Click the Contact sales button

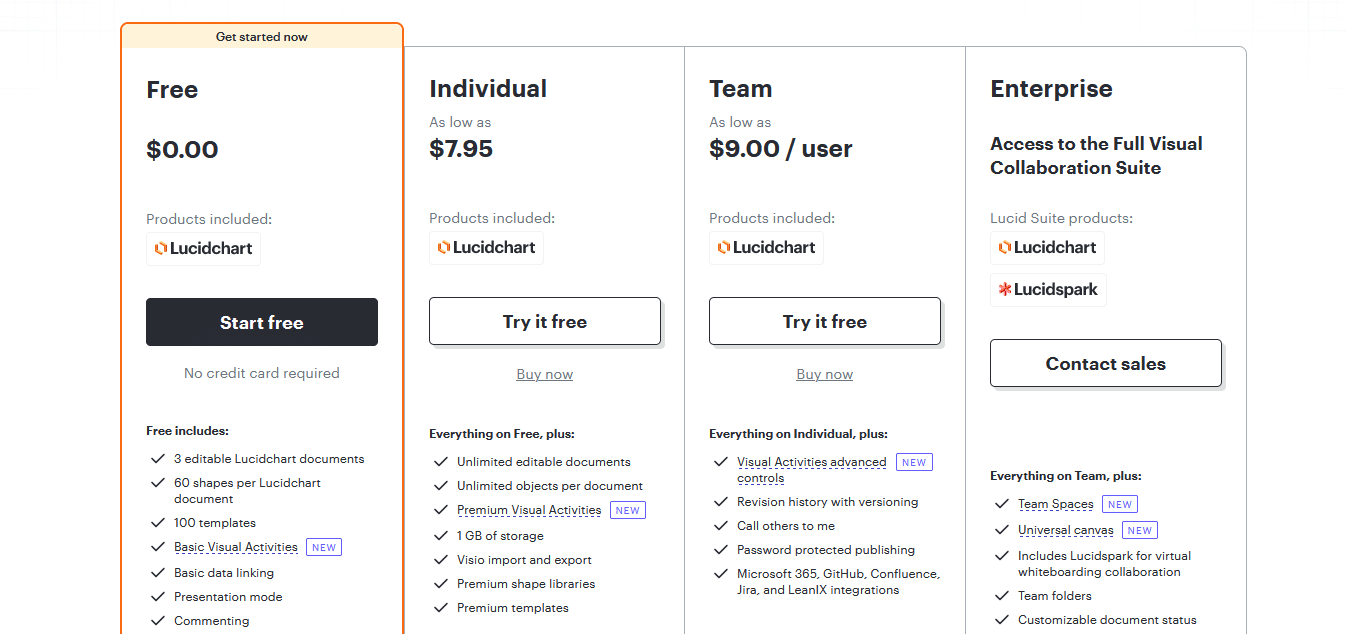click(x=1106, y=363)
